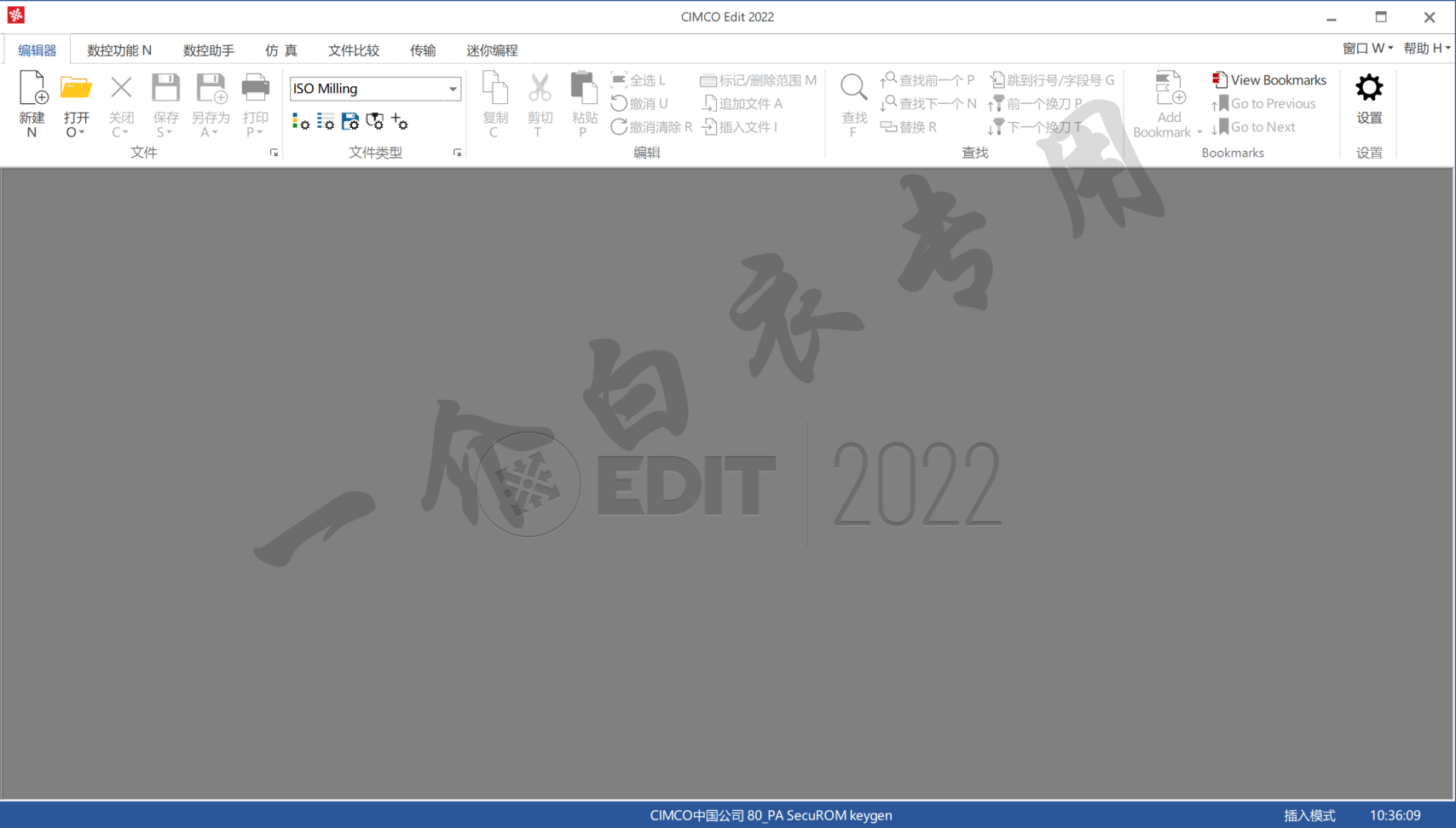Click 查找前一个 P
This screenshot has width=1456, height=828.
point(927,80)
